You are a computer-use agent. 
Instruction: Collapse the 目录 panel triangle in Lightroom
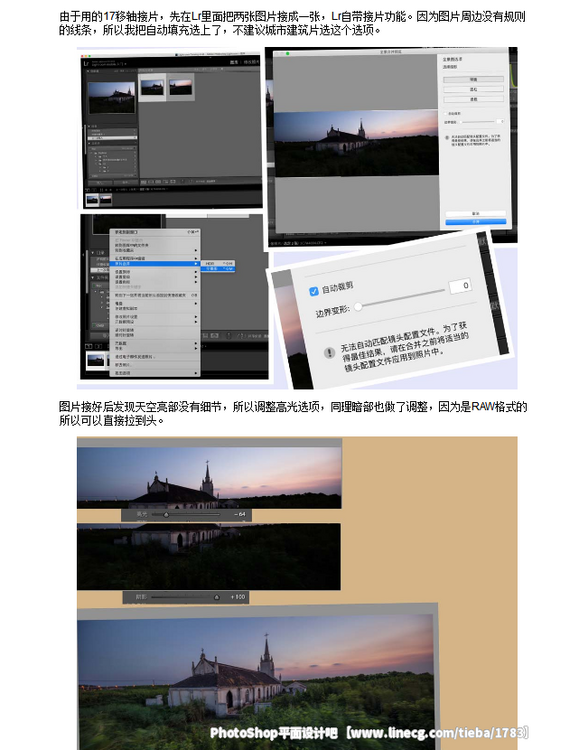93,253
